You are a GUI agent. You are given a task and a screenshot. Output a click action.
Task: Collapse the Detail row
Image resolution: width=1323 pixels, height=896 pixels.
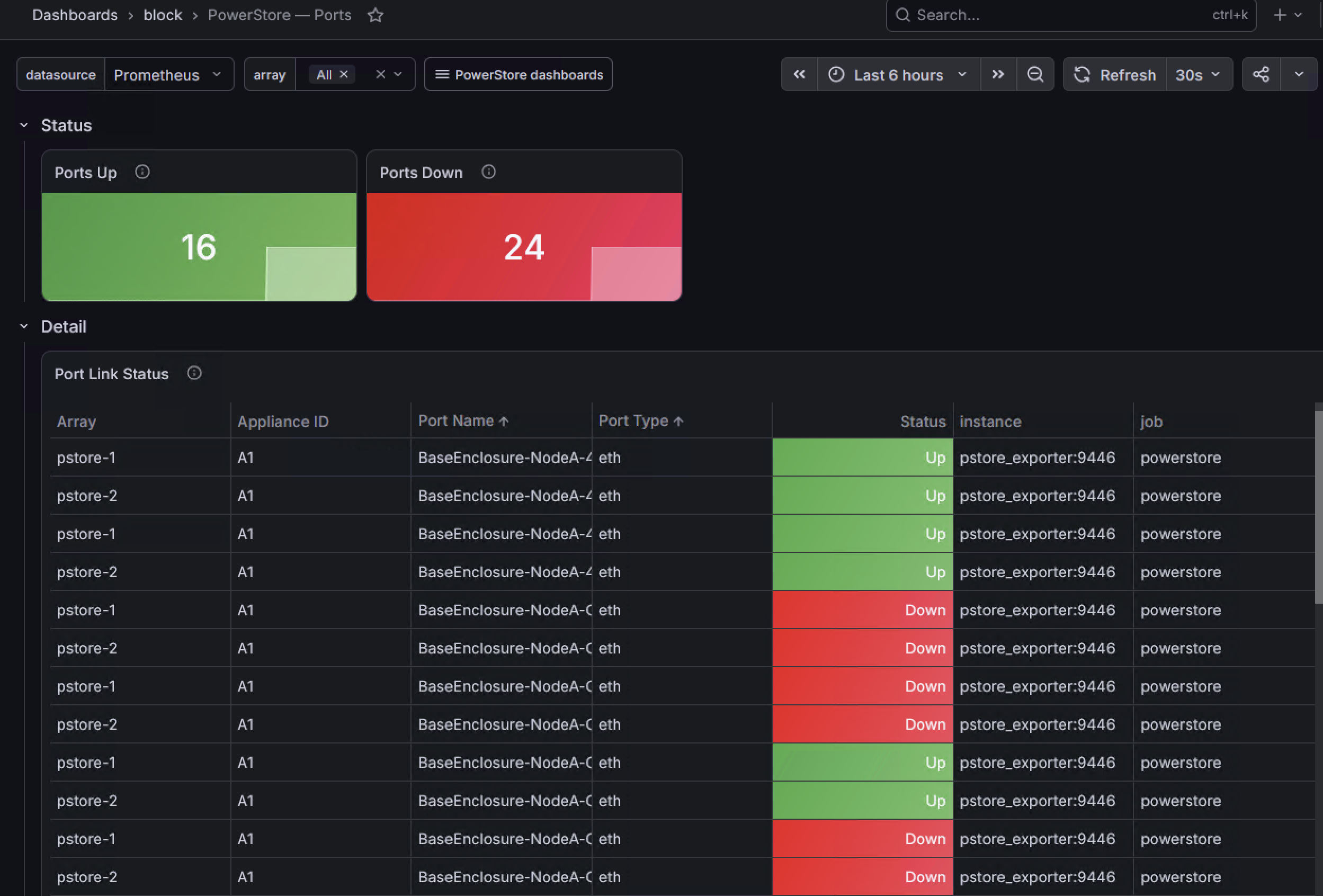24,327
